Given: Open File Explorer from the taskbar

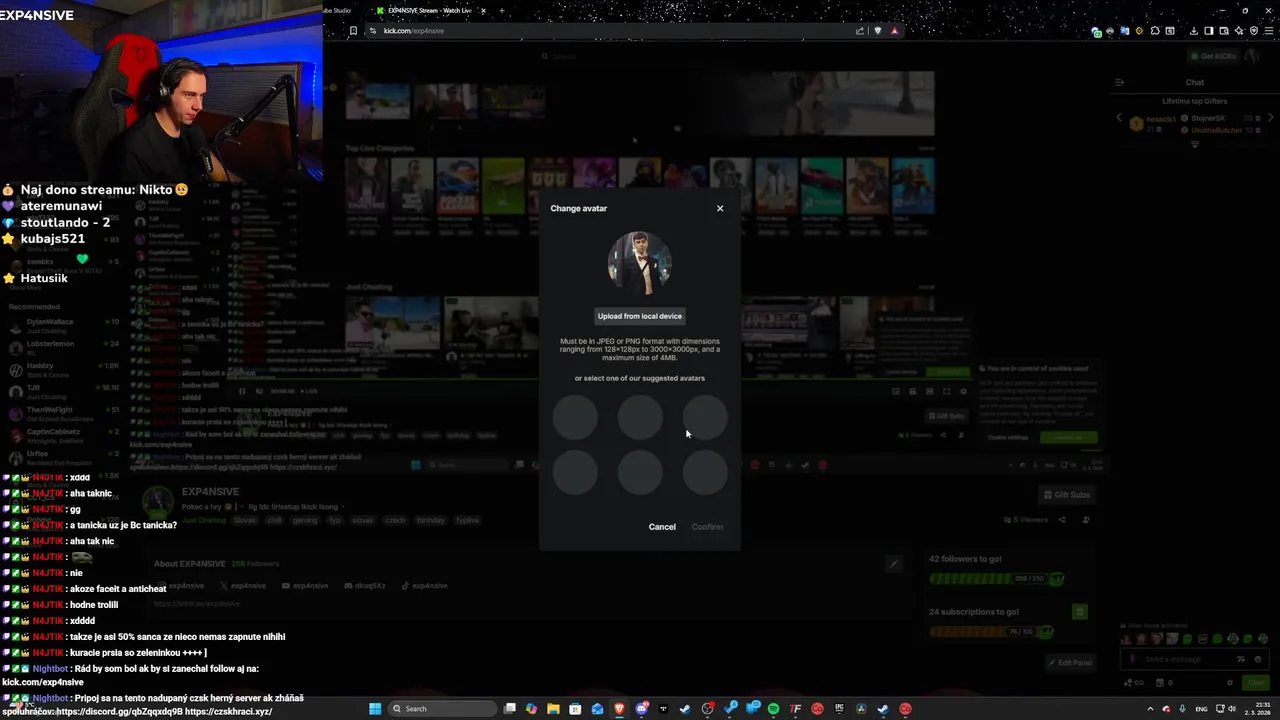Looking at the screenshot, I should [x=553, y=709].
